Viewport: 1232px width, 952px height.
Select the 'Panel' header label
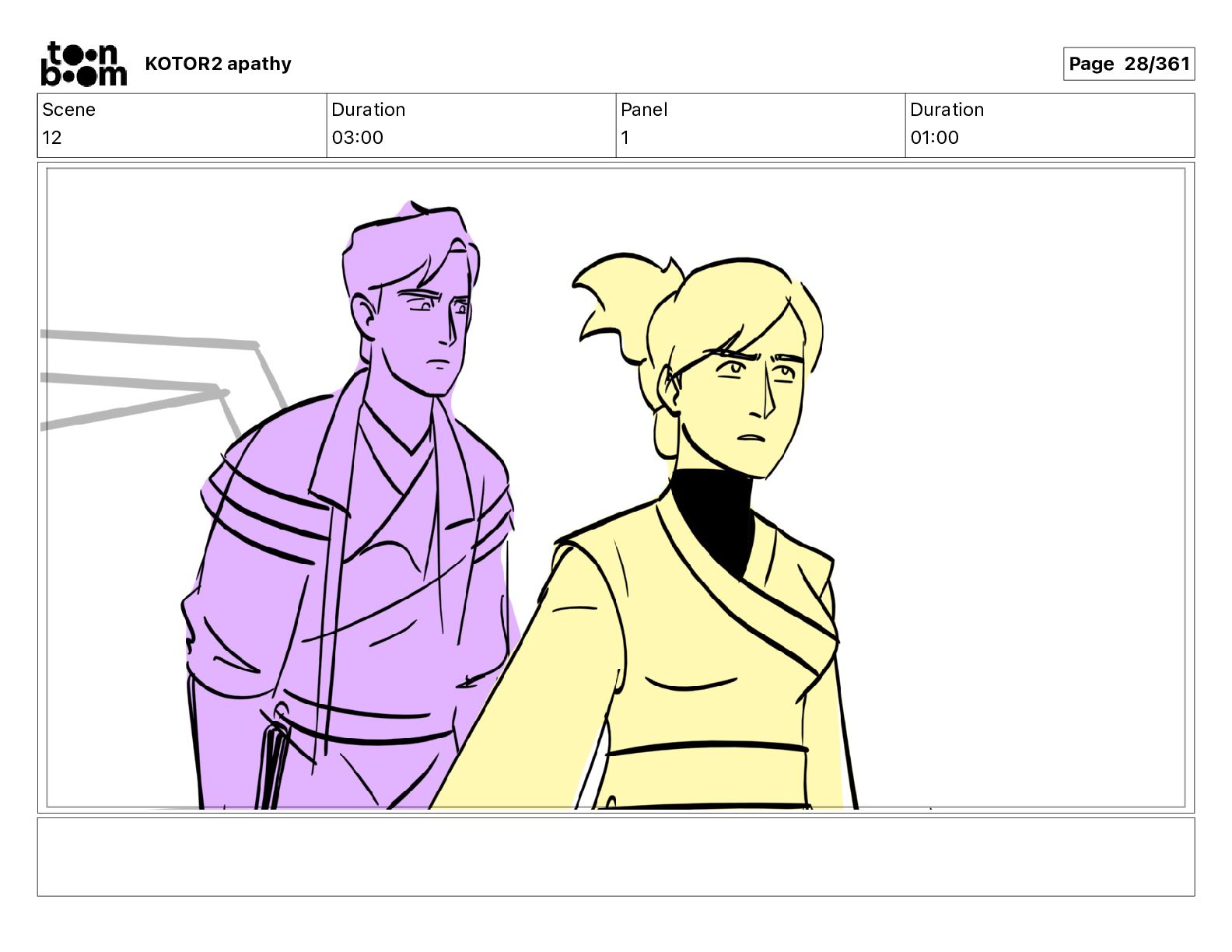(x=644, y=110)
